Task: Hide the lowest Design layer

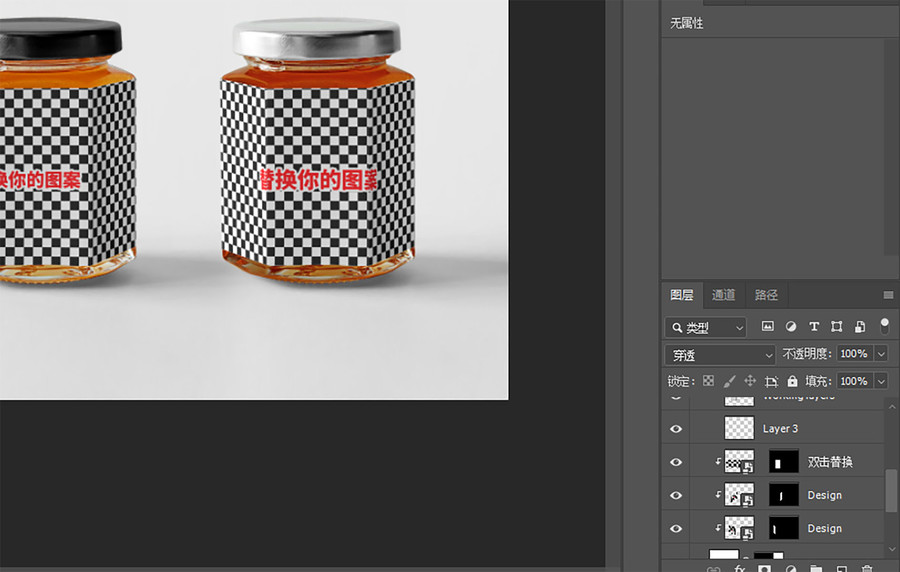Action: click(676, 528)
